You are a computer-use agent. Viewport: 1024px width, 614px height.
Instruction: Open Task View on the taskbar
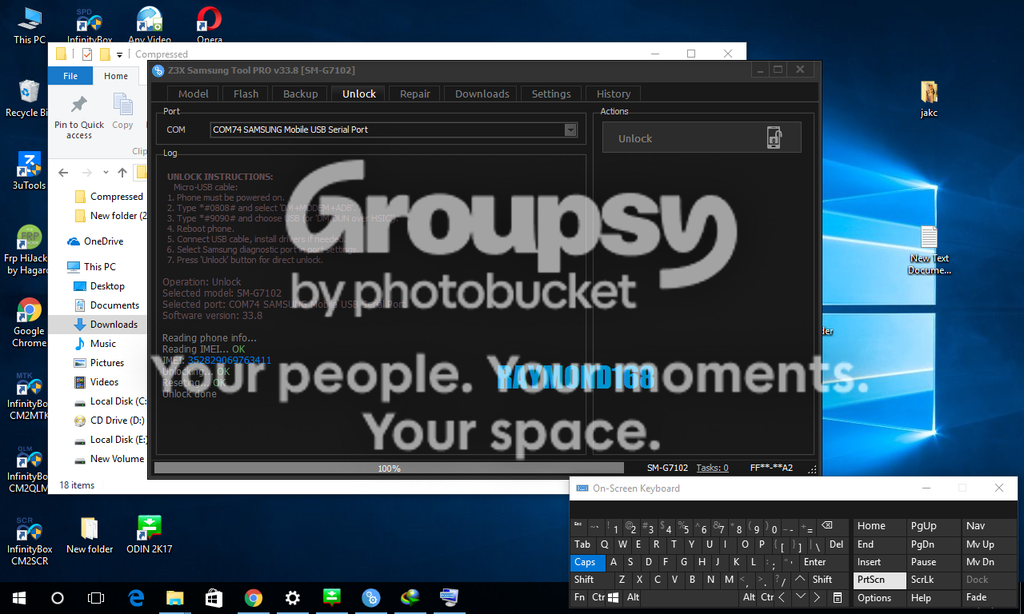96,598
